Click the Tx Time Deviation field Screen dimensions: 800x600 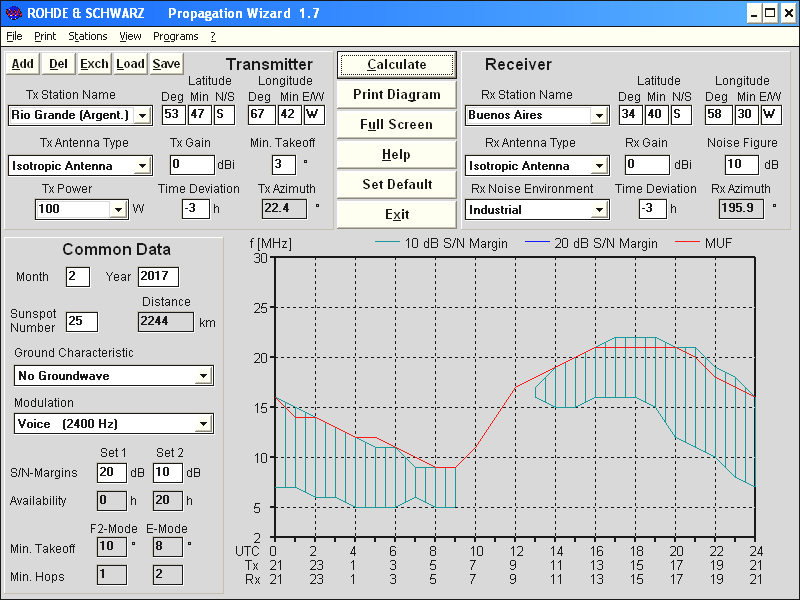[x=196, y=209]
